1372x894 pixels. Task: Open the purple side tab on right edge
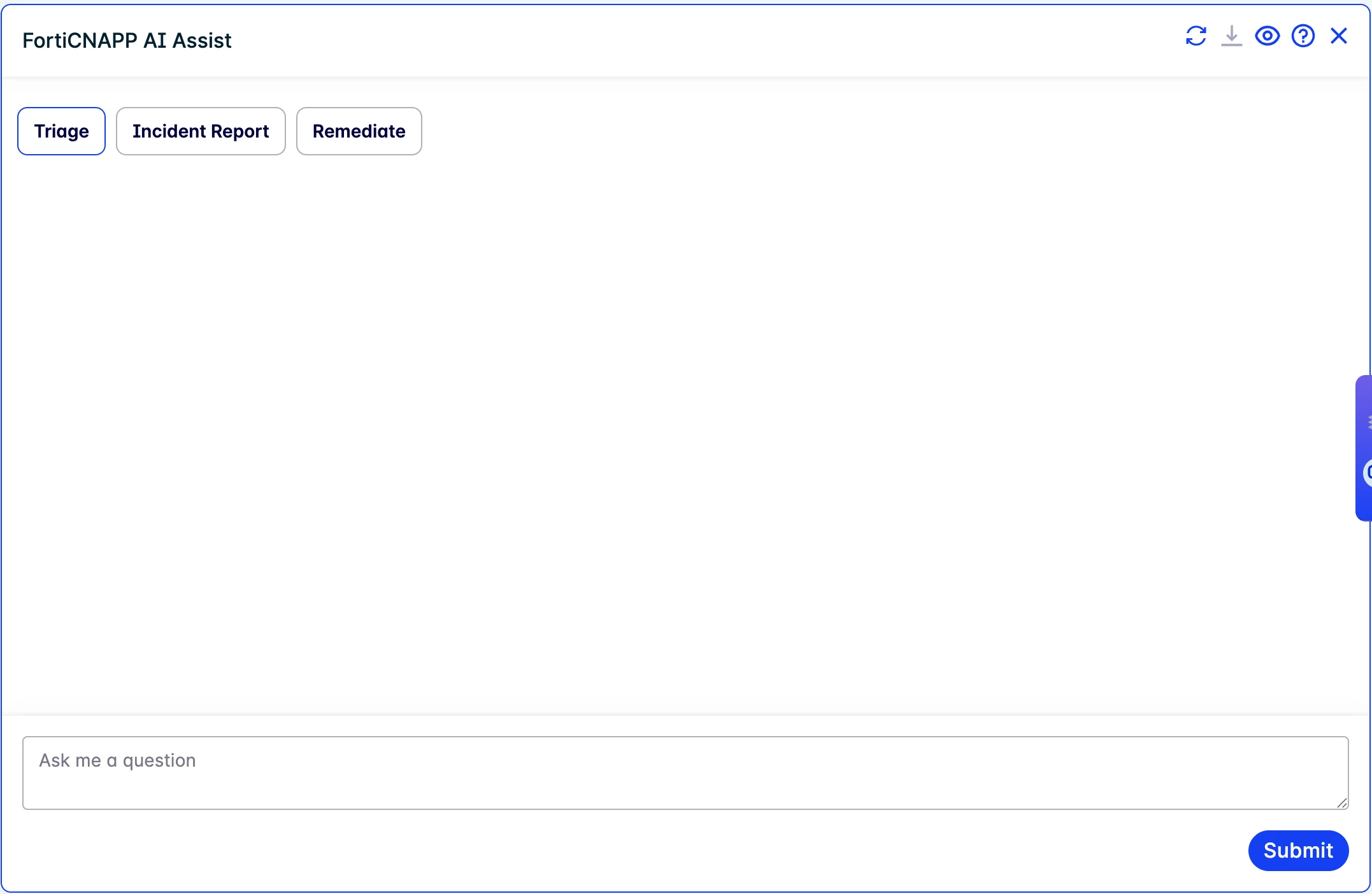(1364, 448)
